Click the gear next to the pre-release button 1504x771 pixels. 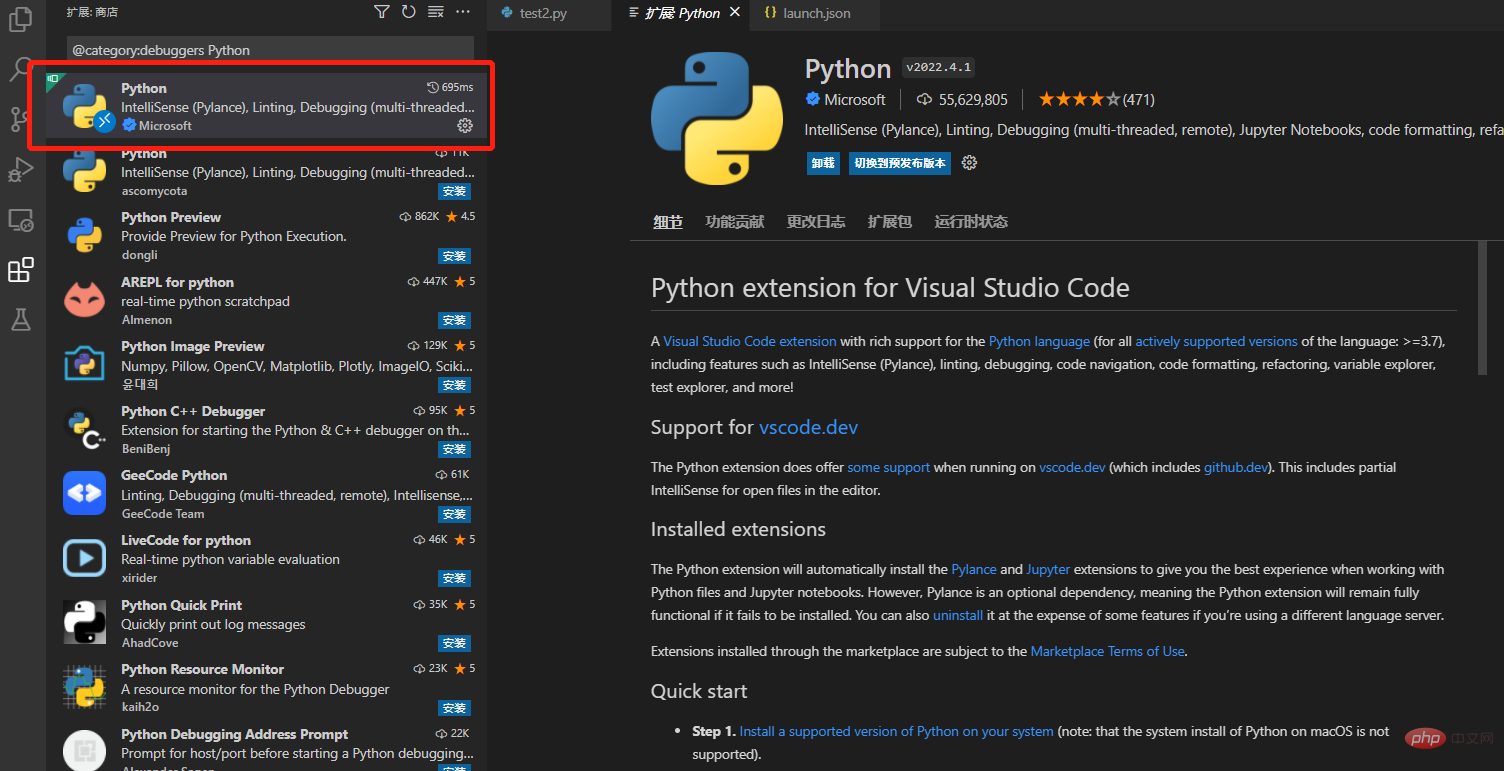click(968, 163)
